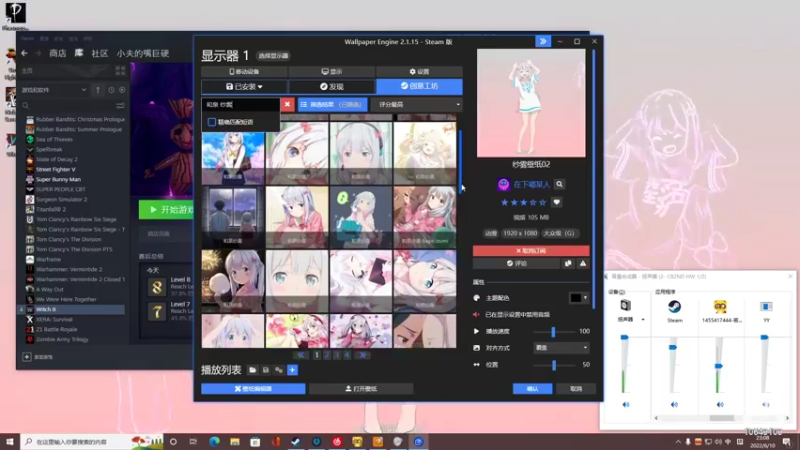800x450 pixels.
Task: Select Witch It in Steam library
Action: tap(74, 309)
